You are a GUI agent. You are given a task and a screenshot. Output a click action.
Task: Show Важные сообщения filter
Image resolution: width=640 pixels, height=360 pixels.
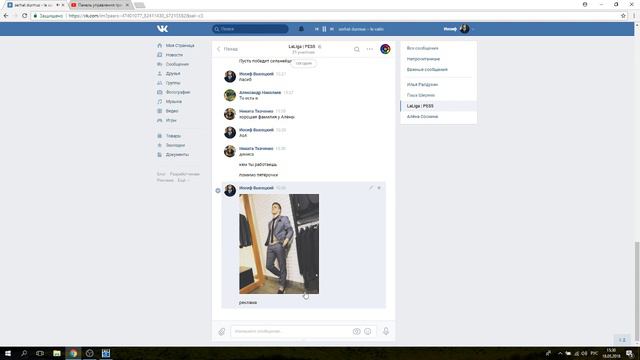[427, 70]
